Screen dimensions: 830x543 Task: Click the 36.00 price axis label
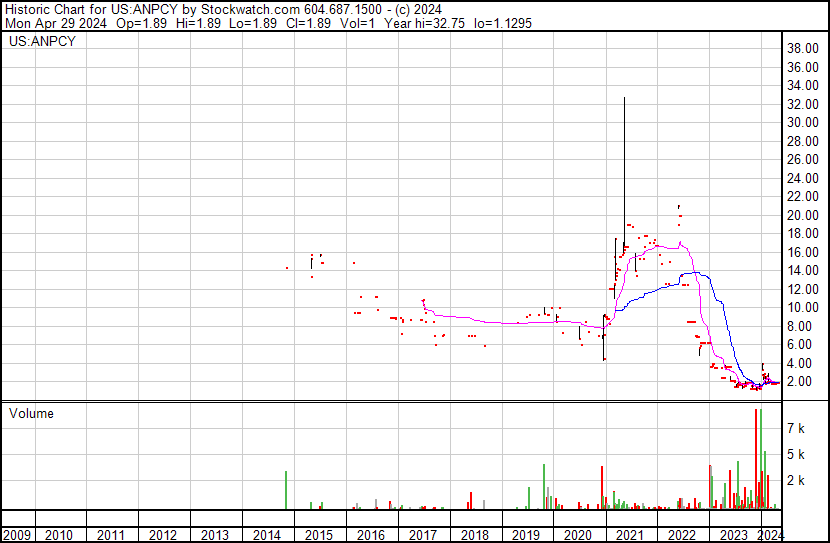[803, 67]
